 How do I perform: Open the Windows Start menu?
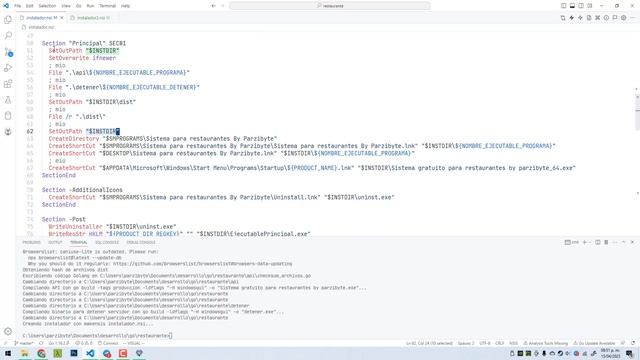(x=8, y=353)
